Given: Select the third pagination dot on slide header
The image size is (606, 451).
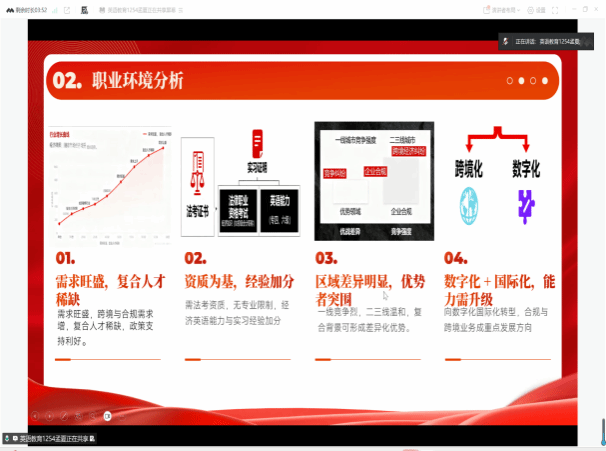Looking at the screenshot, I should pos(533,80).
